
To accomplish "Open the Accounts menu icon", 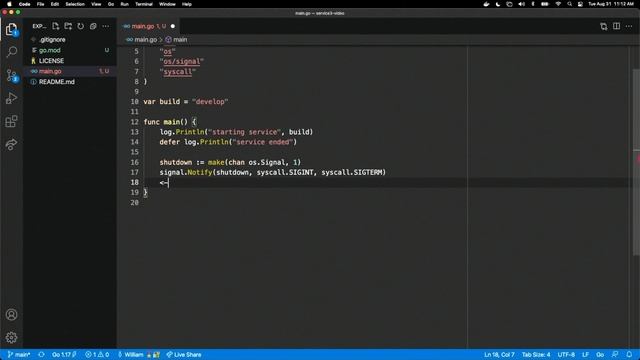I will (11, 315).
